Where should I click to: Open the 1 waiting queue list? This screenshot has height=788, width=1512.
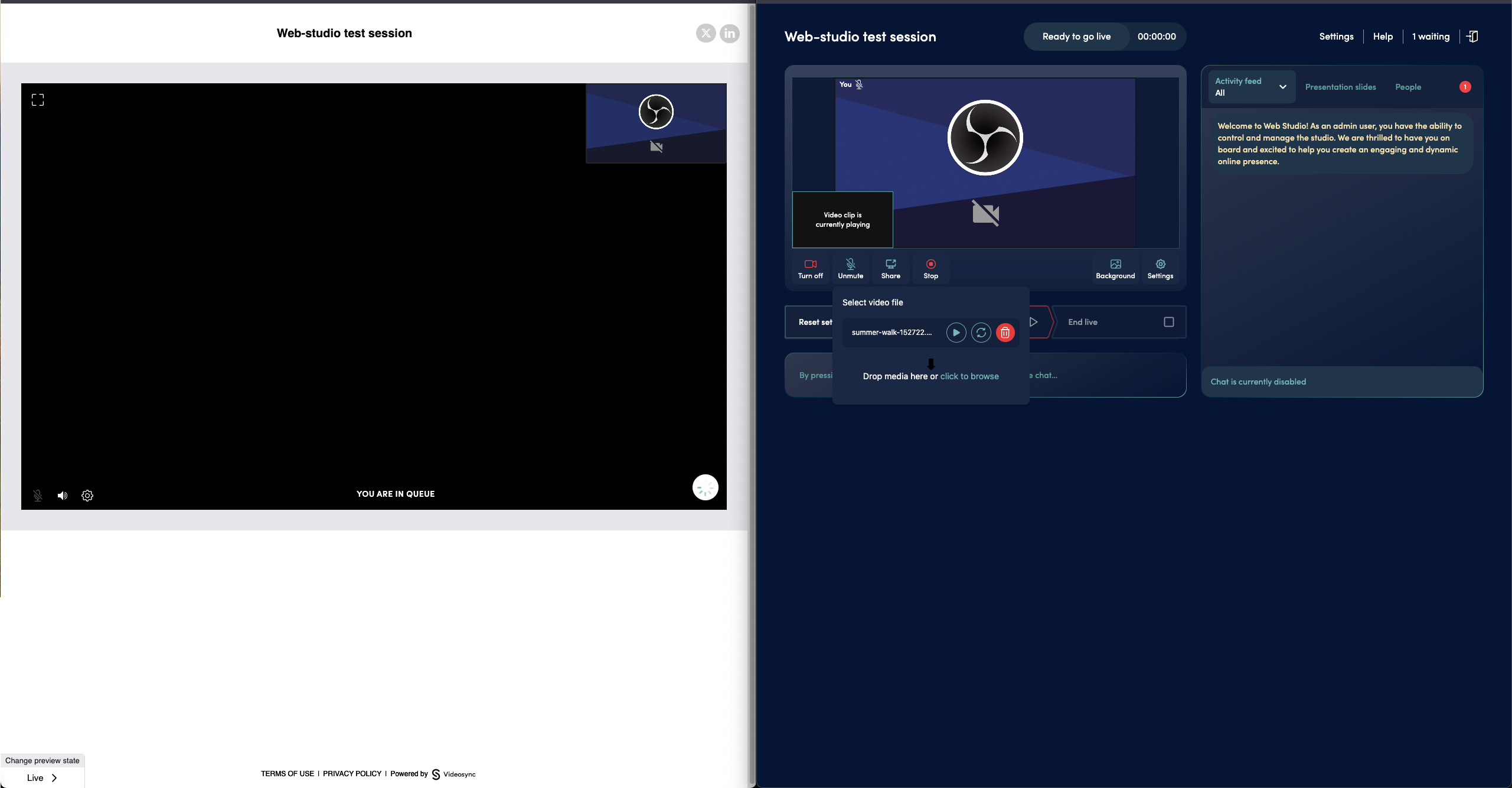coord(1430,37)
